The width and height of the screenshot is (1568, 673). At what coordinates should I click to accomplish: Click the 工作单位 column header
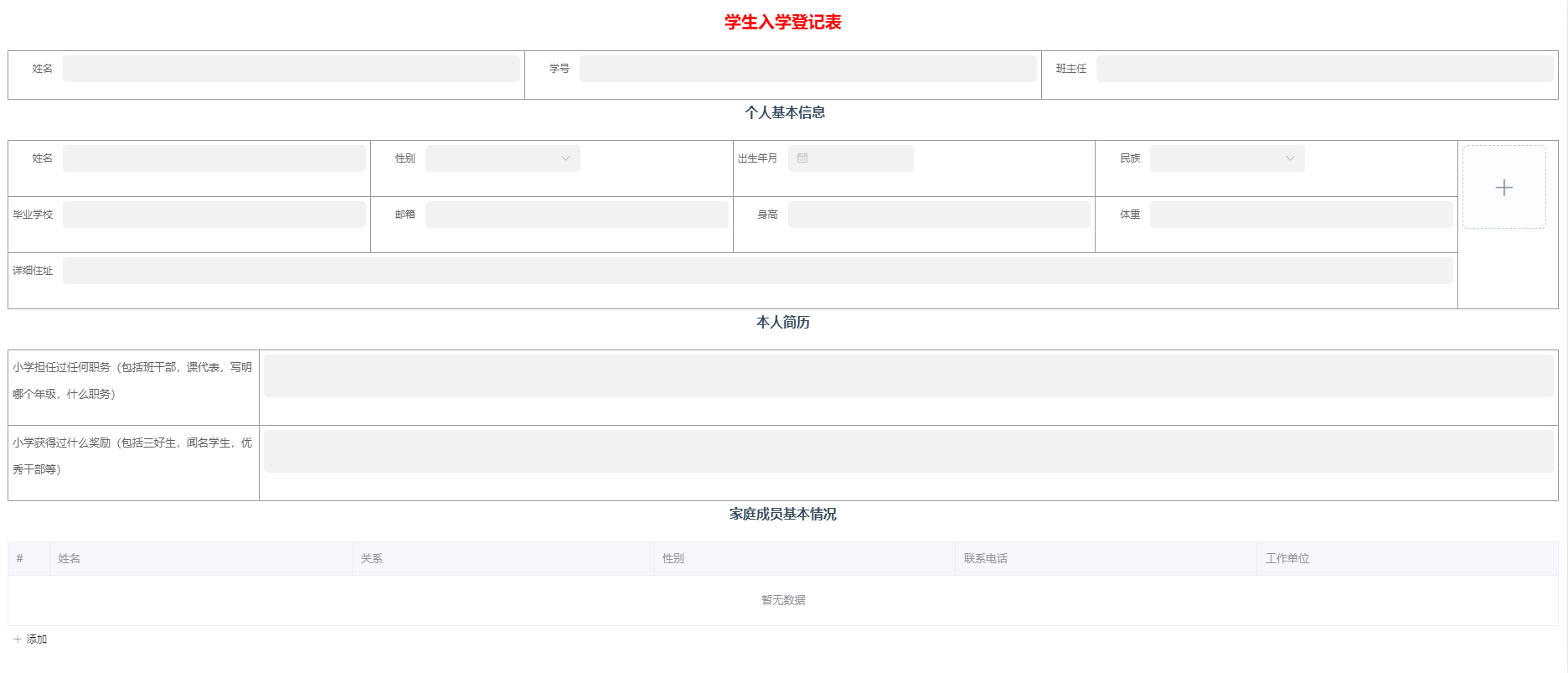1287,559
